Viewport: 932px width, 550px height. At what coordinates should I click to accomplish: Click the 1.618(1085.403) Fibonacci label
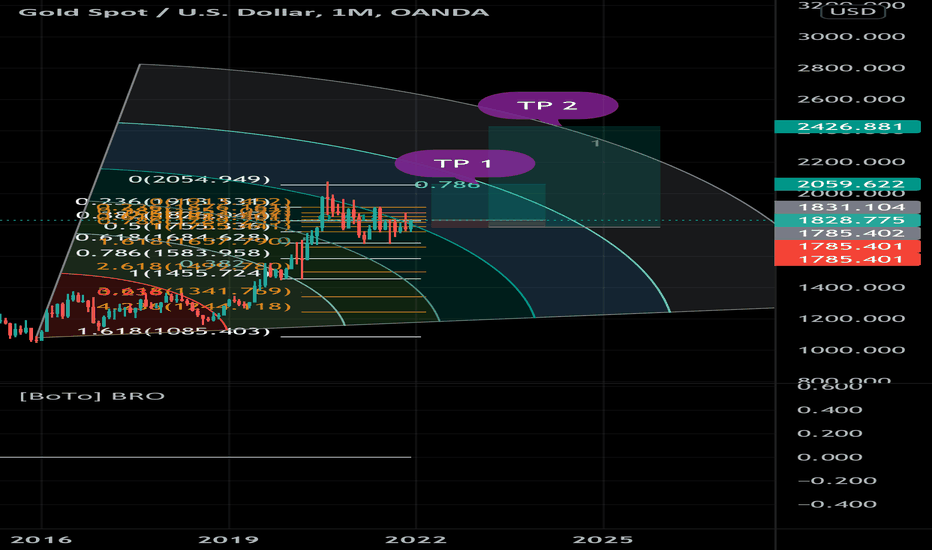point(174,331)
